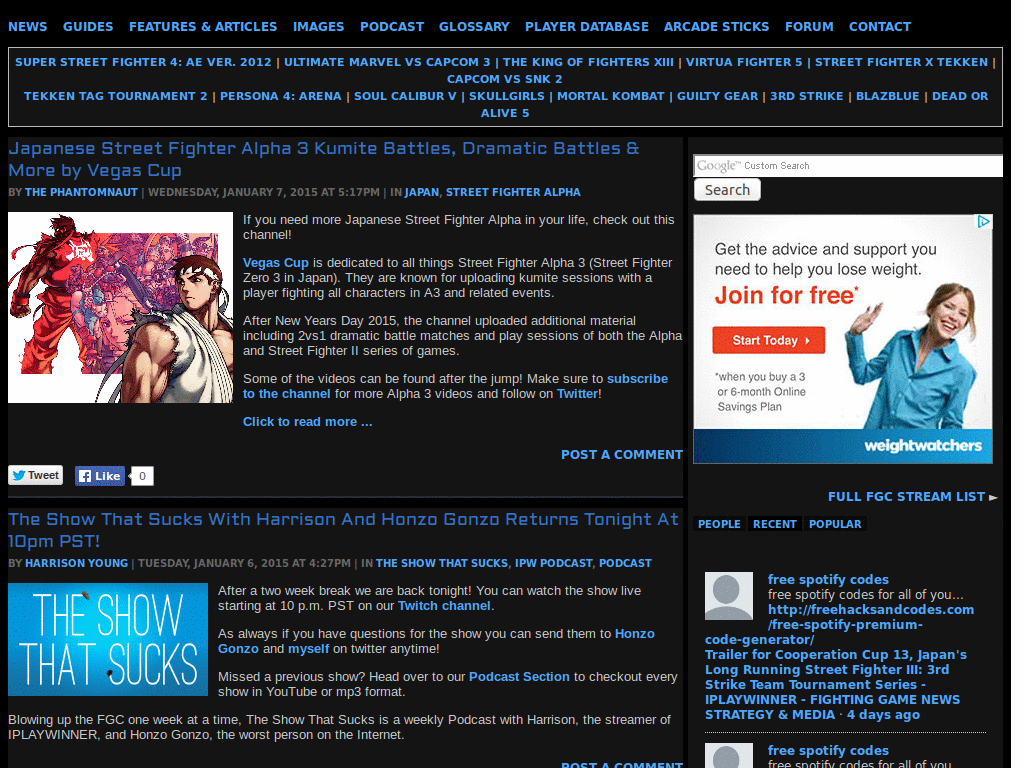This screenshot has width=1024, height=768.
Task: Click the Like count box showing 0
Action: [x=142, y=476]
